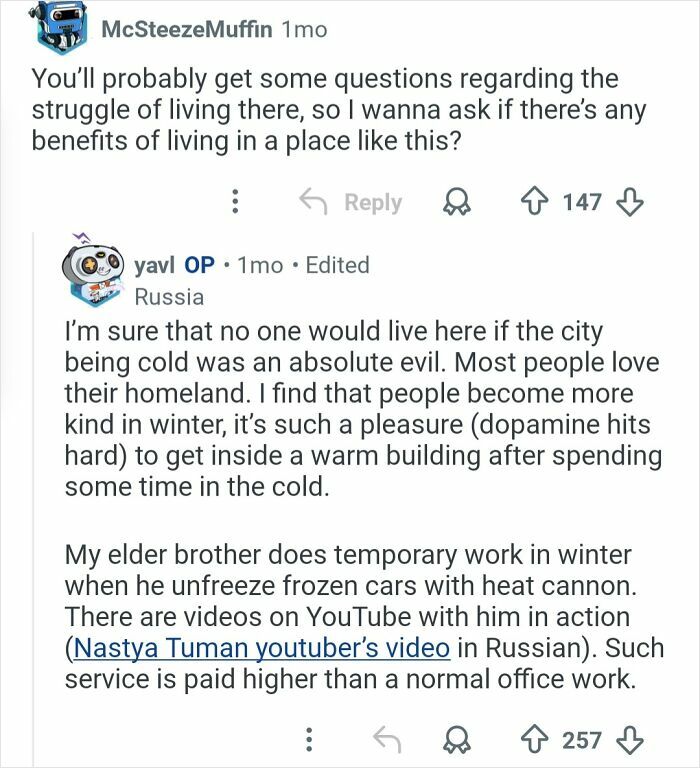Screen dimensions: 700x768
Task: Click the Russia user flair
Action: tap(169, 297)
